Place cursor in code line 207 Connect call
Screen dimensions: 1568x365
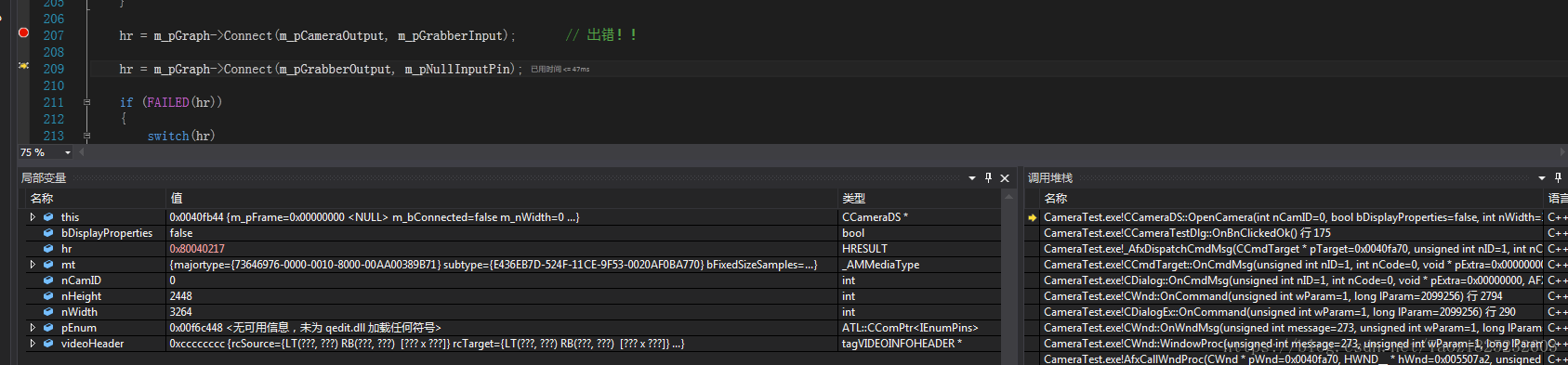(317, 35)
